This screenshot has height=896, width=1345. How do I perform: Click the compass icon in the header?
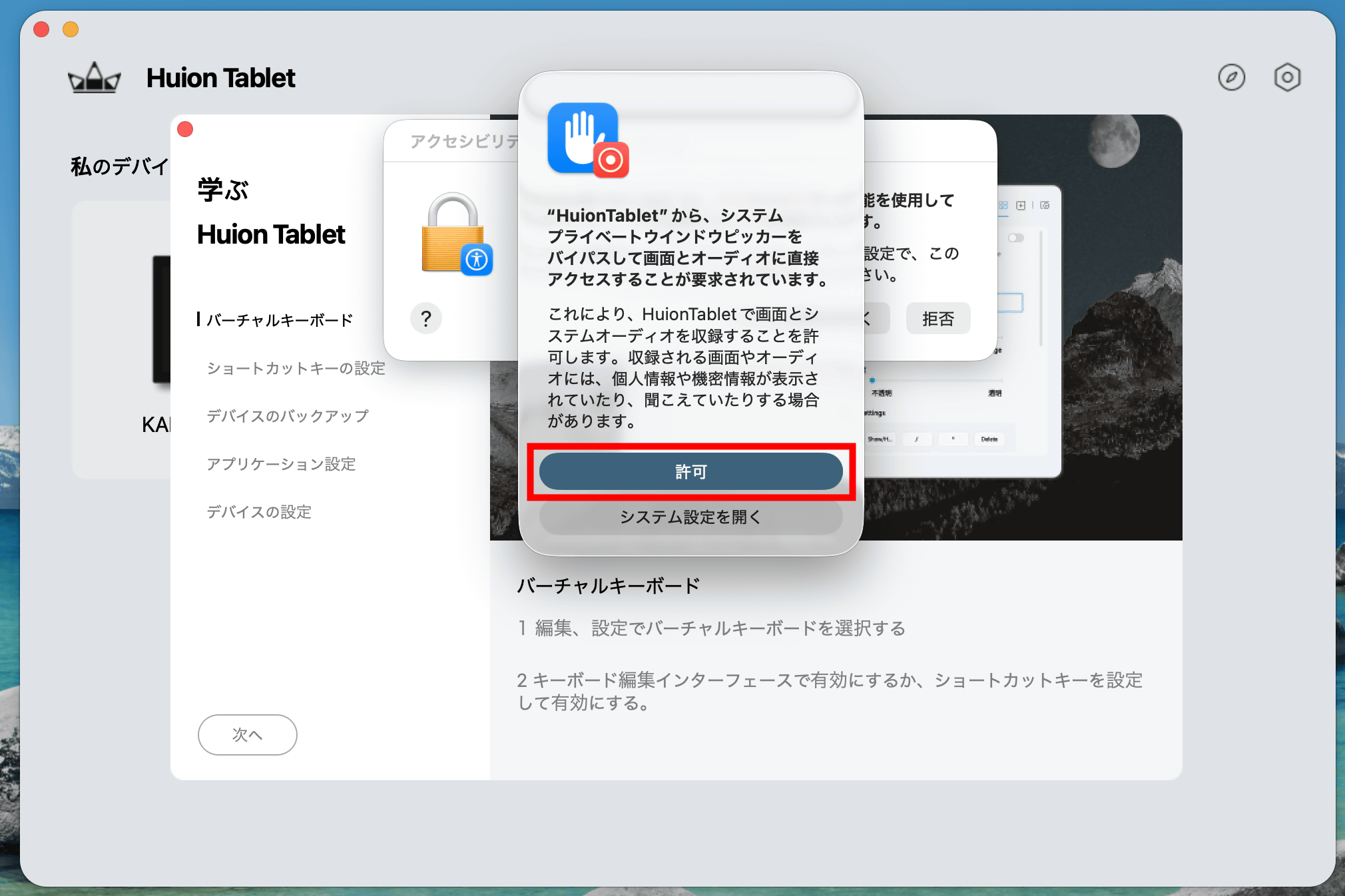(1231, 78)
